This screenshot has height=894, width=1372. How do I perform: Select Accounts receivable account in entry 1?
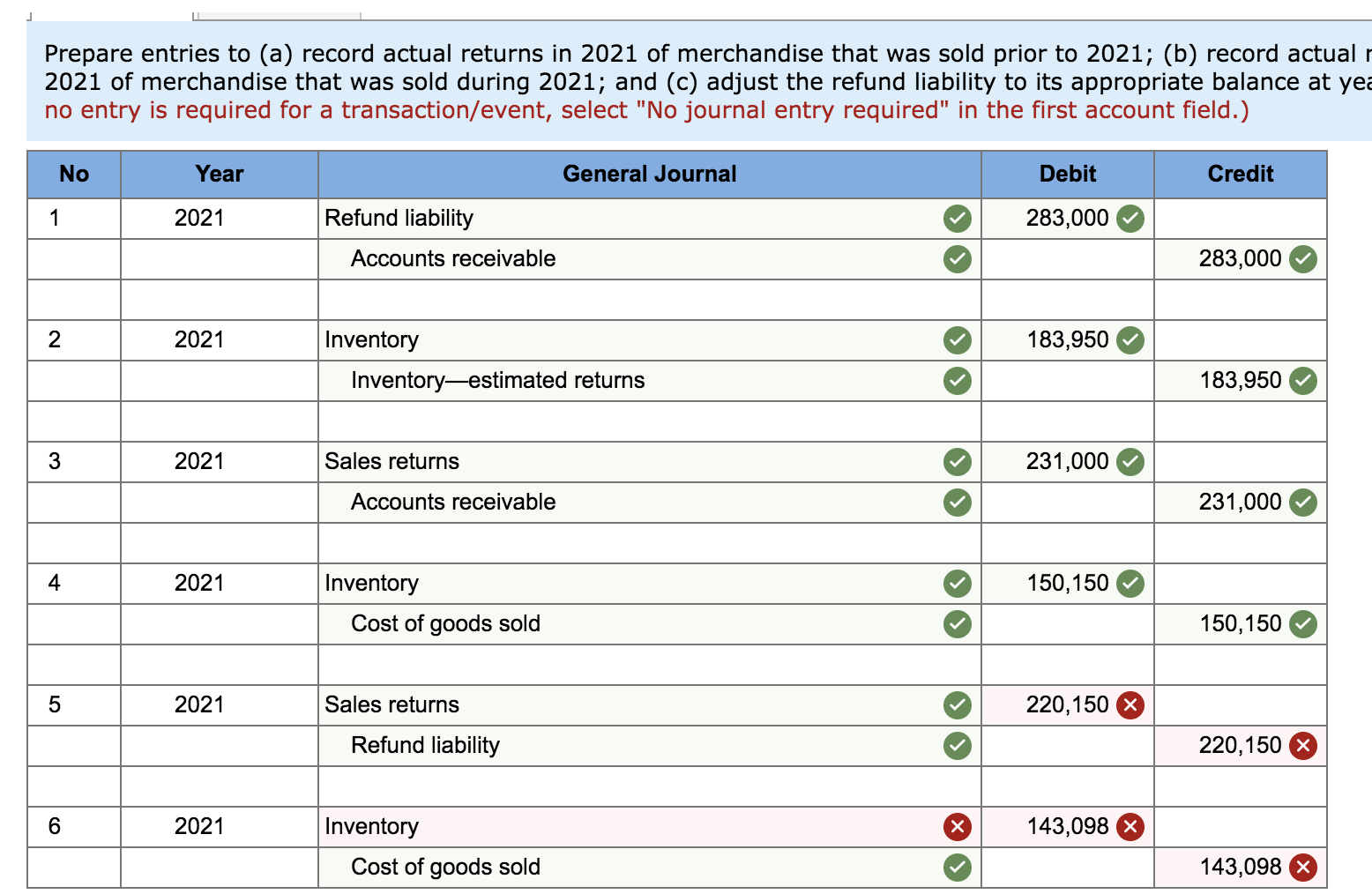point(649,258)
